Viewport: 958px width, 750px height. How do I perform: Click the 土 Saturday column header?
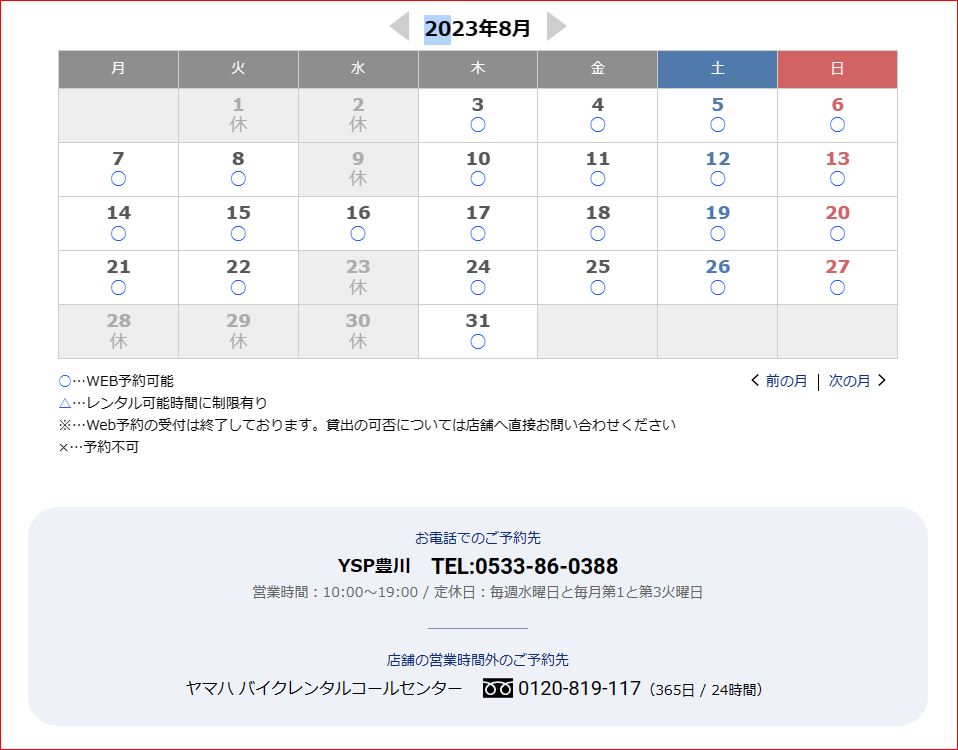point(717,69)
